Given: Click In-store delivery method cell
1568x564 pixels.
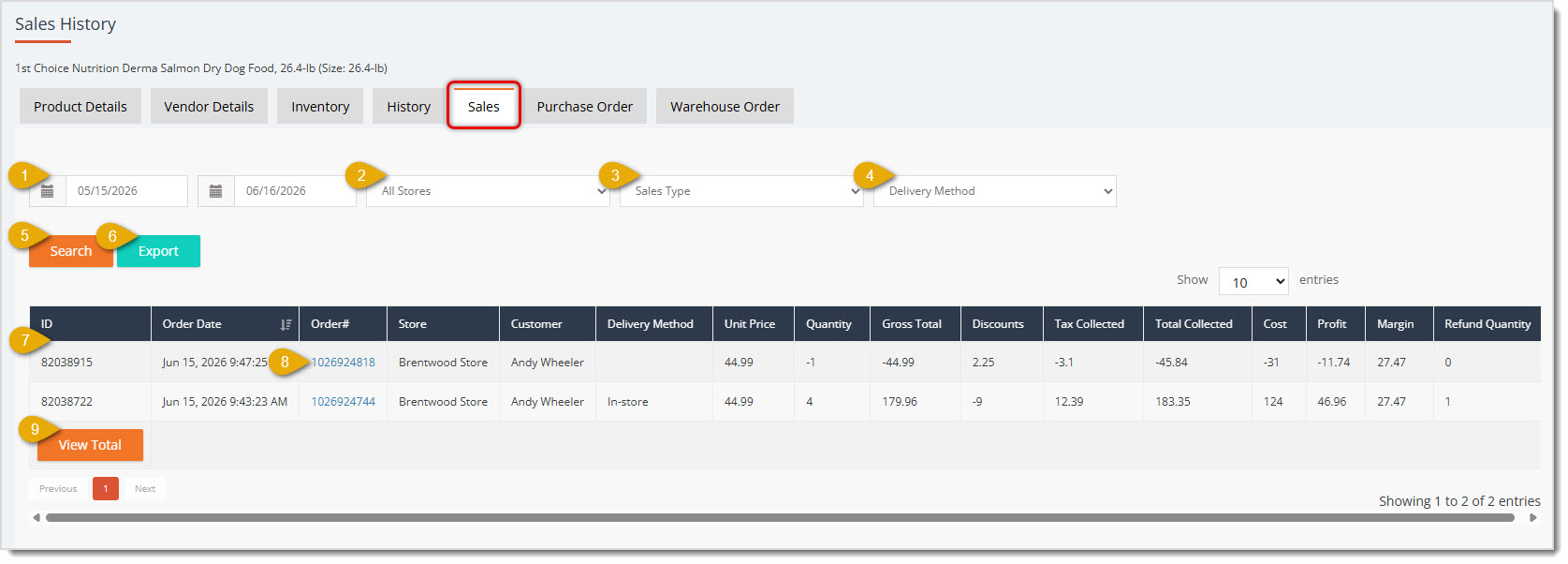Looking at the screenshot, I should 628,402.
